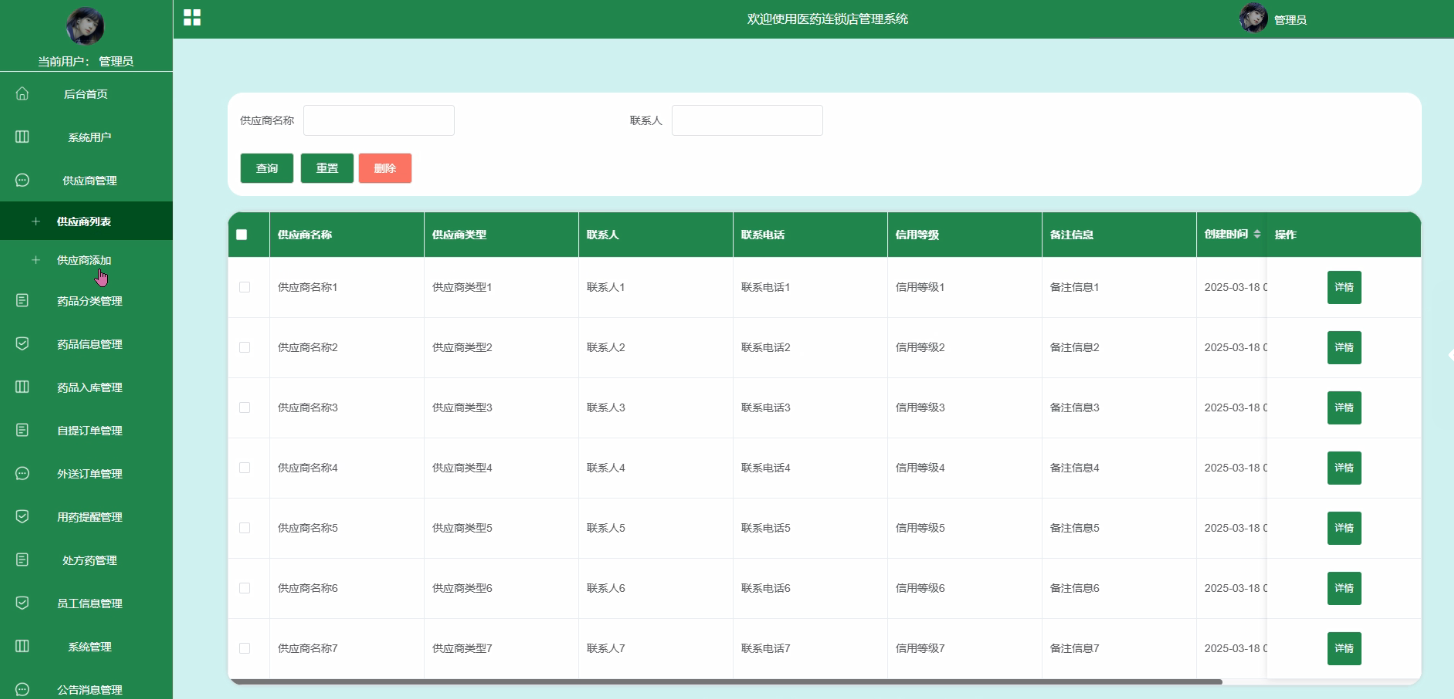Open the 员工信息管理 menu

coord(86,603)
